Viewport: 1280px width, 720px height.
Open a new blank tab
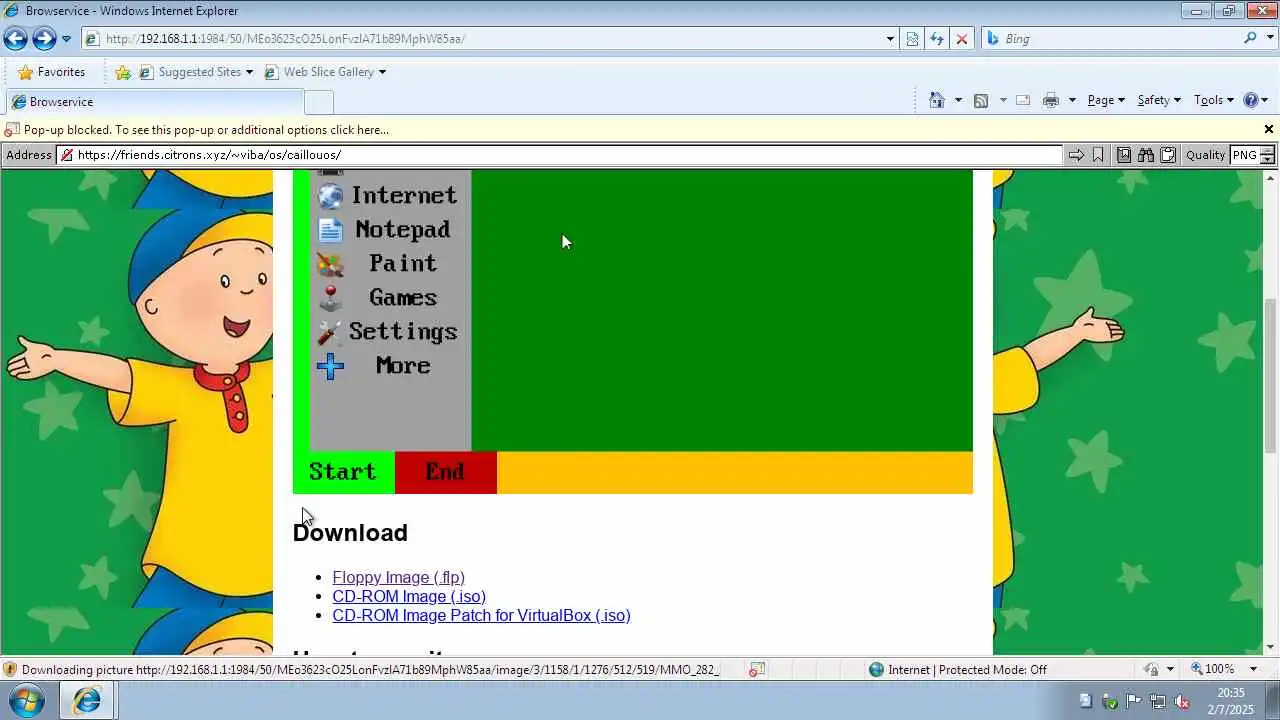pos(319,102)
